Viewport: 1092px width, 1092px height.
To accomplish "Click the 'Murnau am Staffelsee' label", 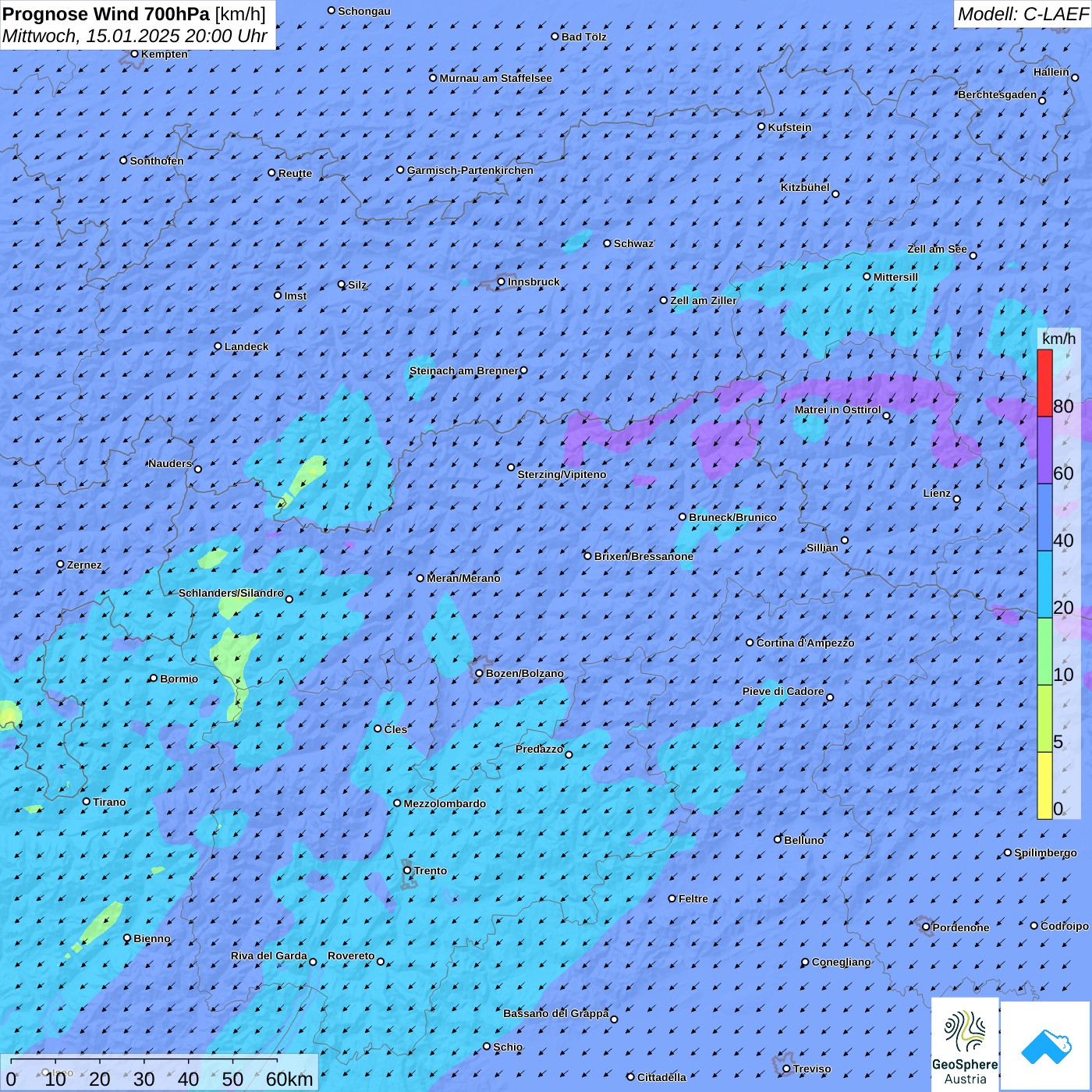I will [495, 78].
